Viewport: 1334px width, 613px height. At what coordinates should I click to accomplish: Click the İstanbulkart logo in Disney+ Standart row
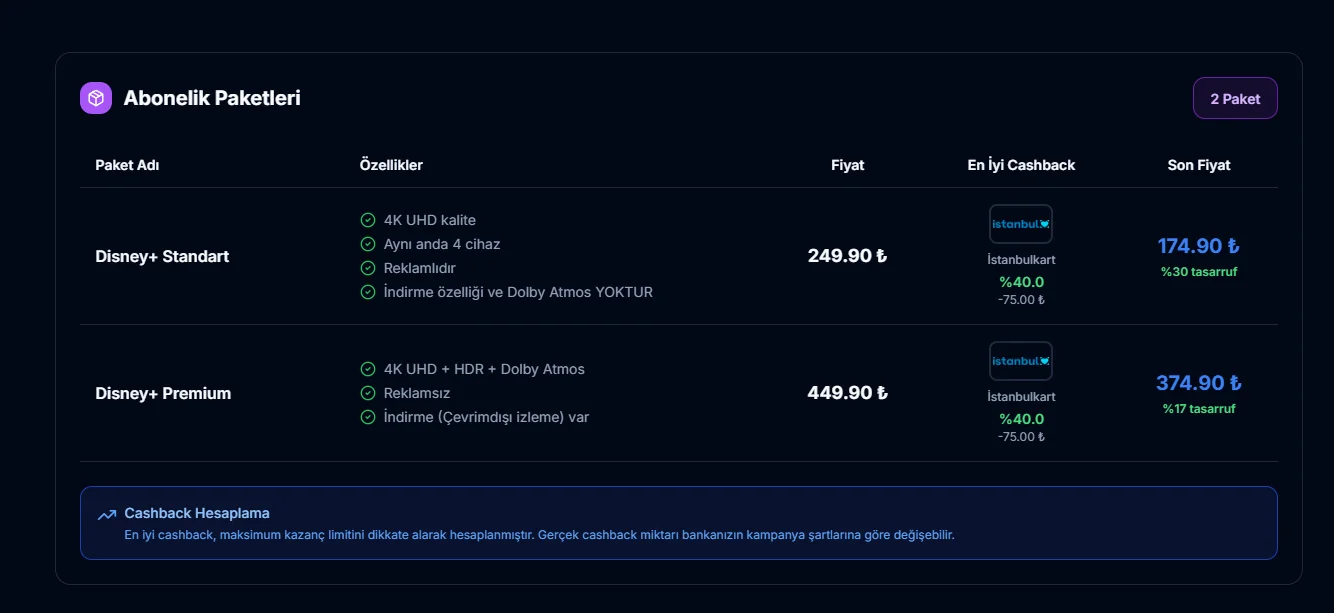(x=1020, y=224)
